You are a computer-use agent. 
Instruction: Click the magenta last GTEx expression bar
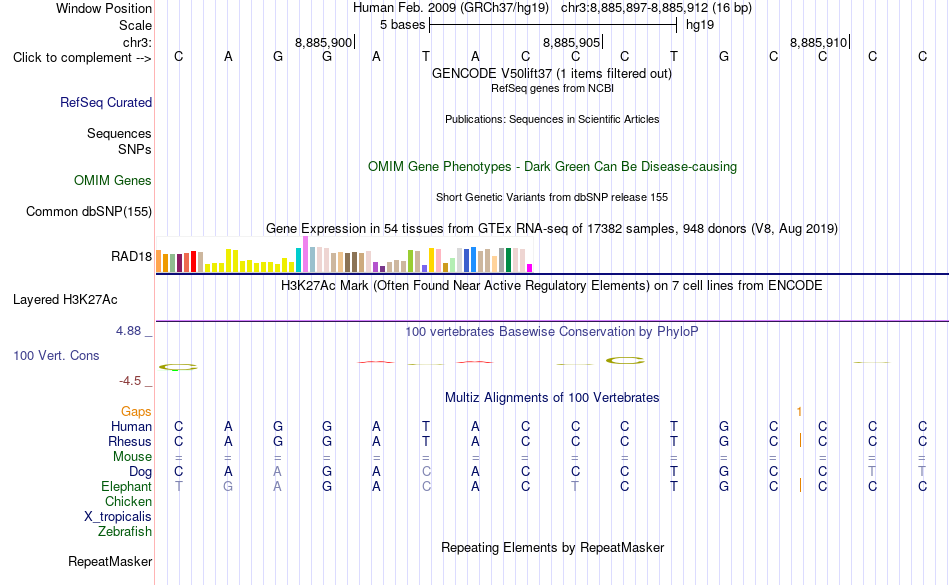click(530, 268)
